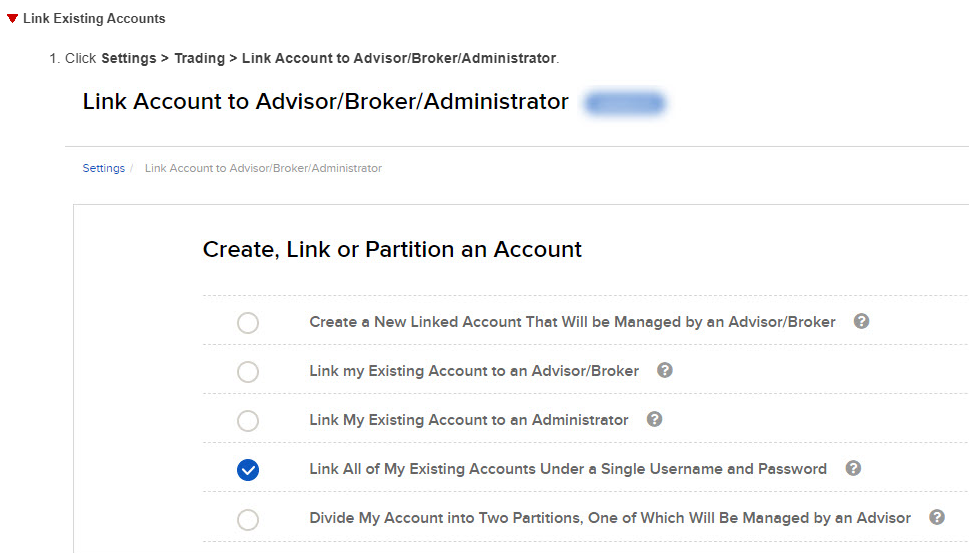The image size is (969, 553).
Task: Click the blurred blue account badge
Action: [625, 103]
